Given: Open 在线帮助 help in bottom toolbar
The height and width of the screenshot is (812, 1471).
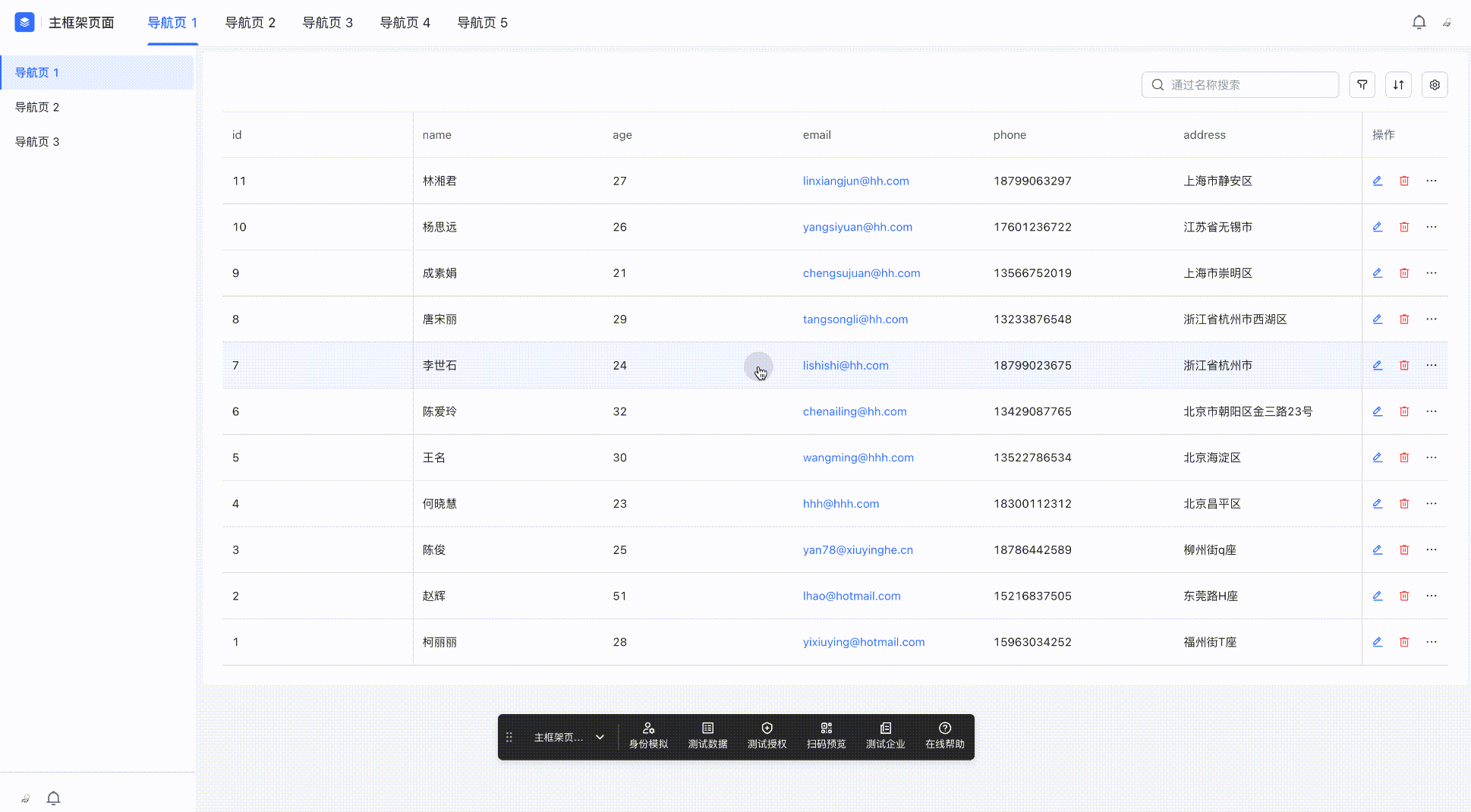Looking at the screenshot, I should point(944,736).
